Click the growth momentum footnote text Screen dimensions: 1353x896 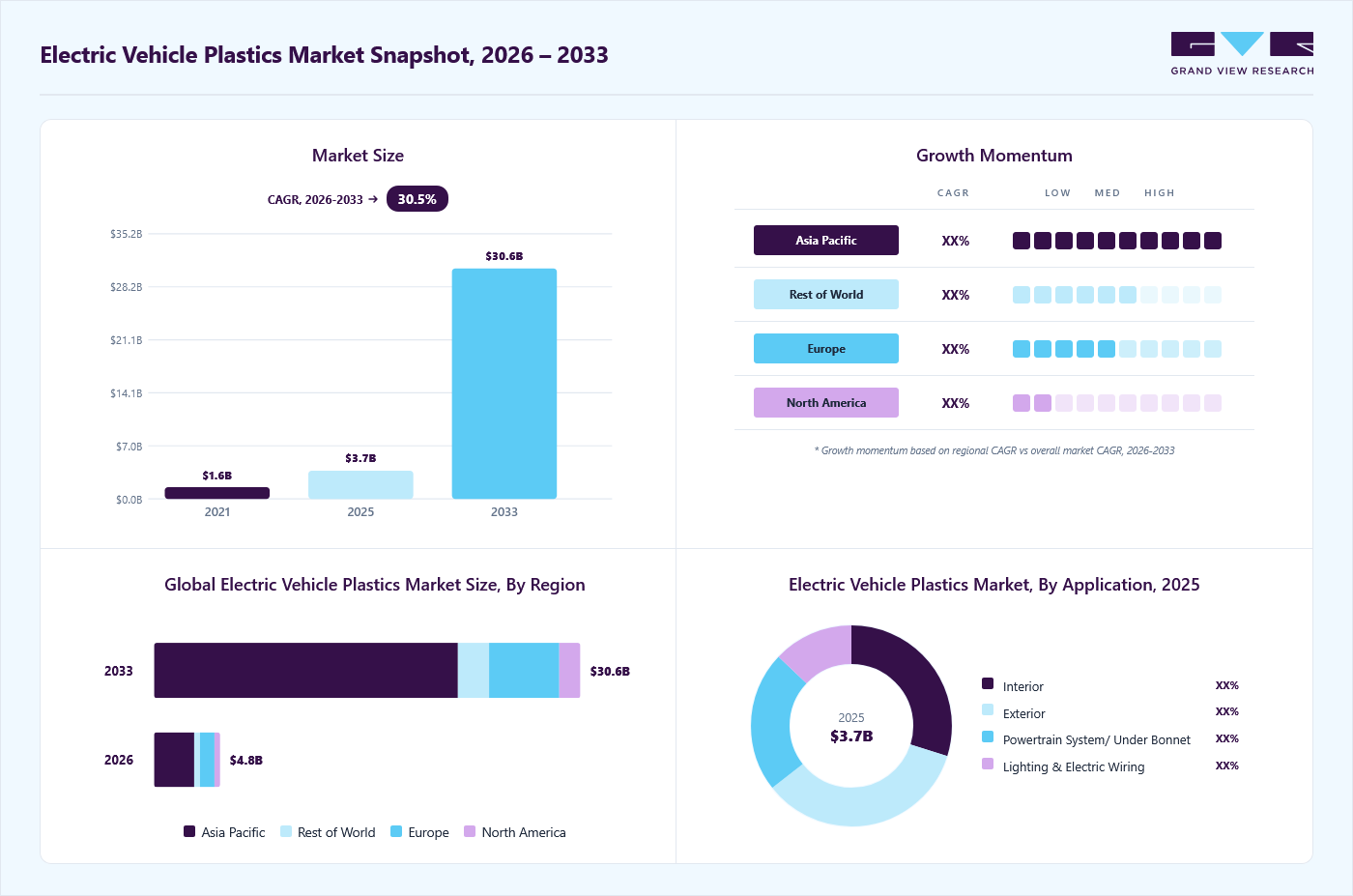pos(994,450)
